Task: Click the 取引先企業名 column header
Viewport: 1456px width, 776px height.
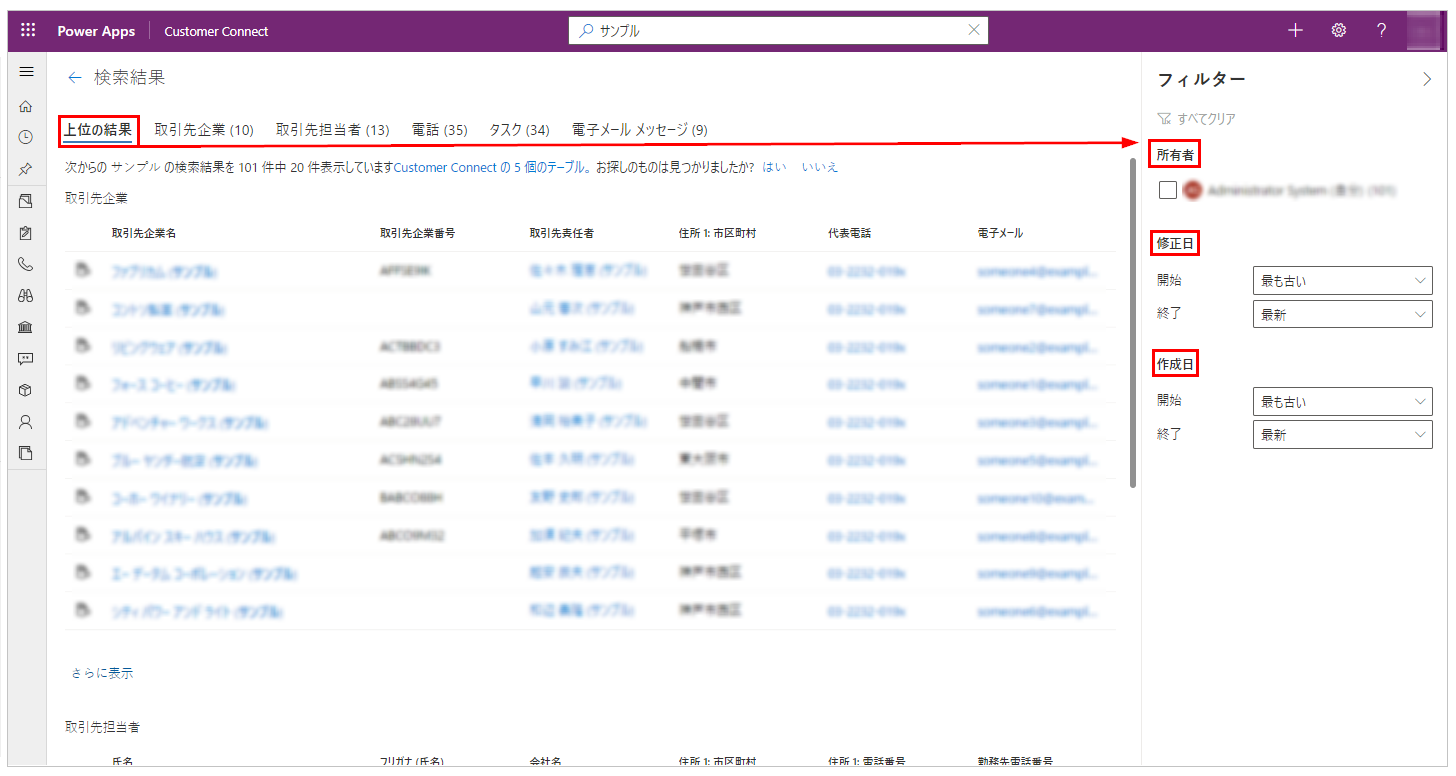Action: 144,233
